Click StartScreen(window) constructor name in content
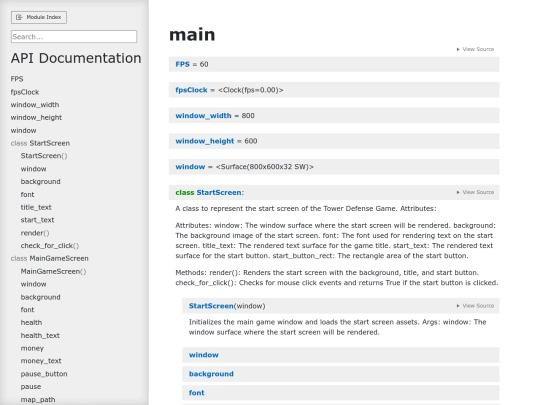Screen dimensions: 540x405 tap(211, 306)
